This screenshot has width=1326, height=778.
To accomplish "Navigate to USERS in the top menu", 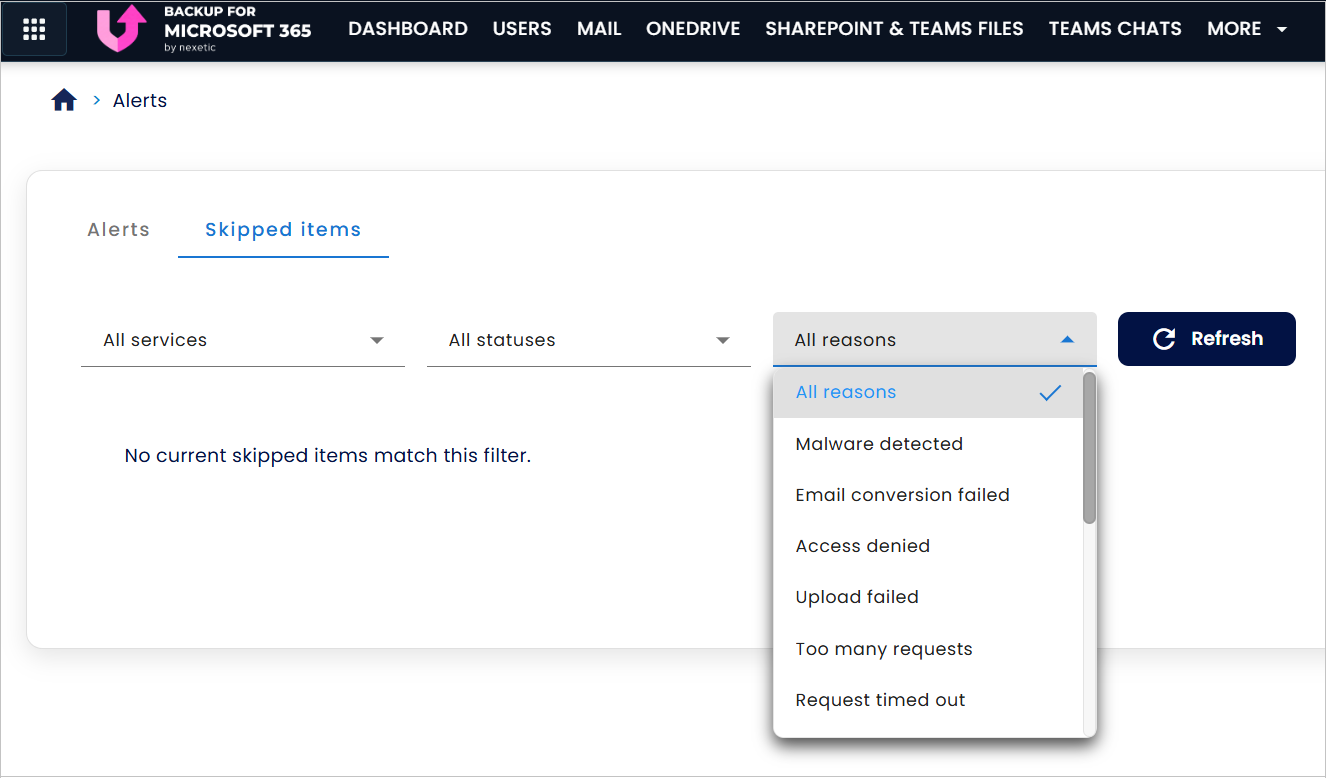I will coord(522,29).
